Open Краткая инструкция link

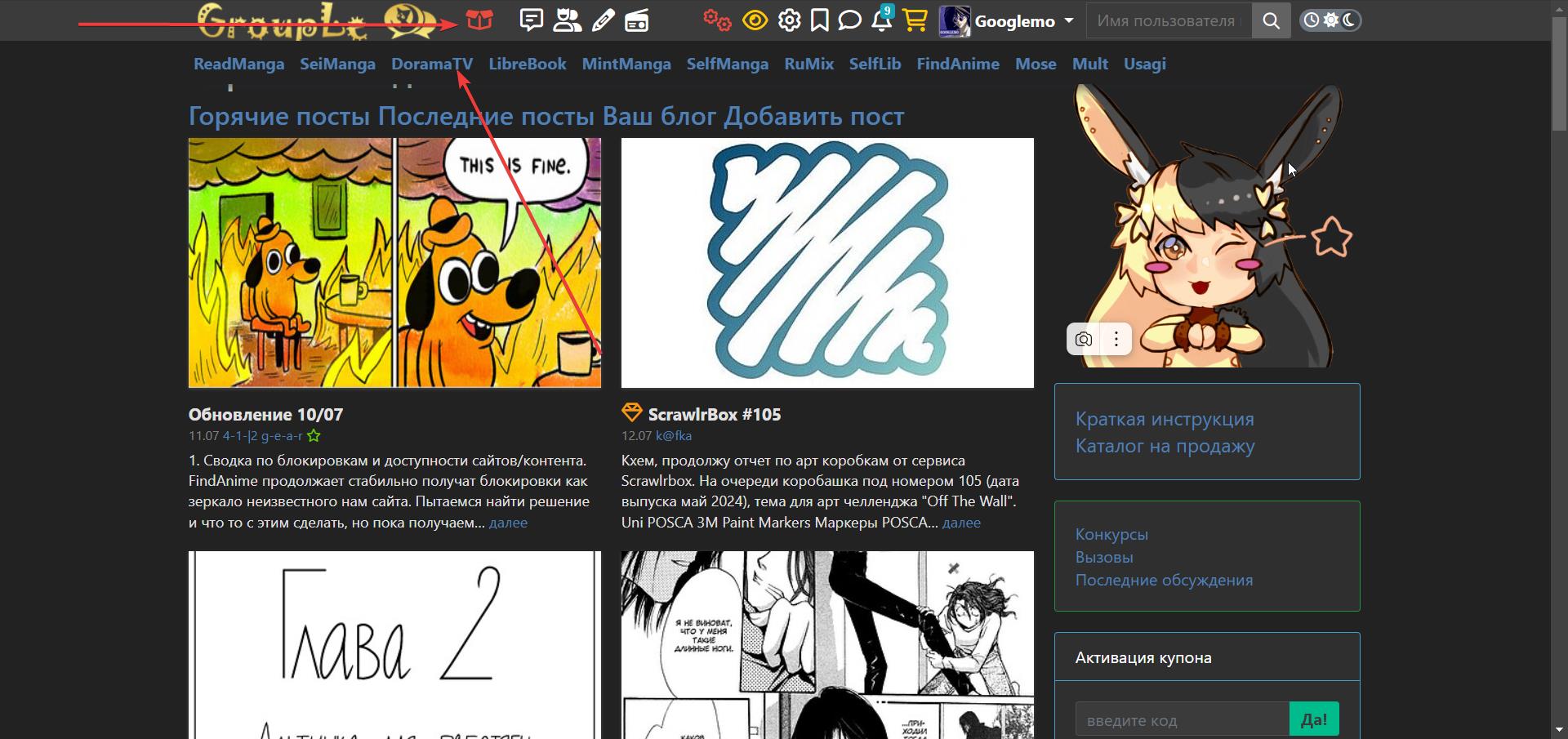[1165, 419]
